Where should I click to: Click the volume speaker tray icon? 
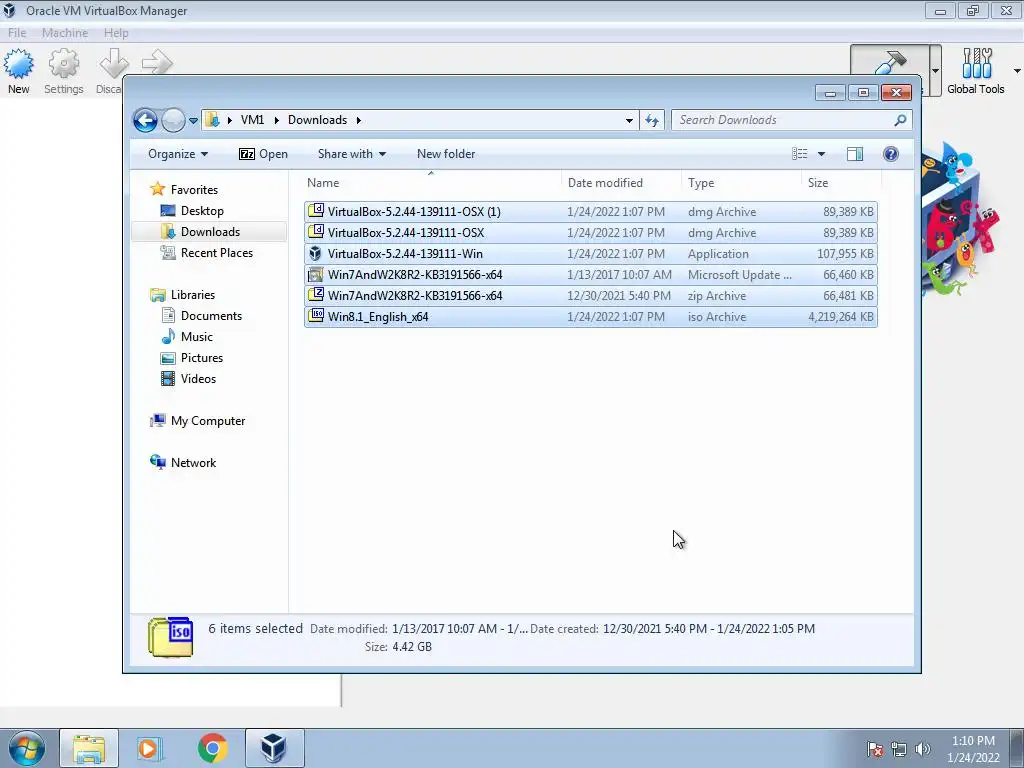(923, 749)
